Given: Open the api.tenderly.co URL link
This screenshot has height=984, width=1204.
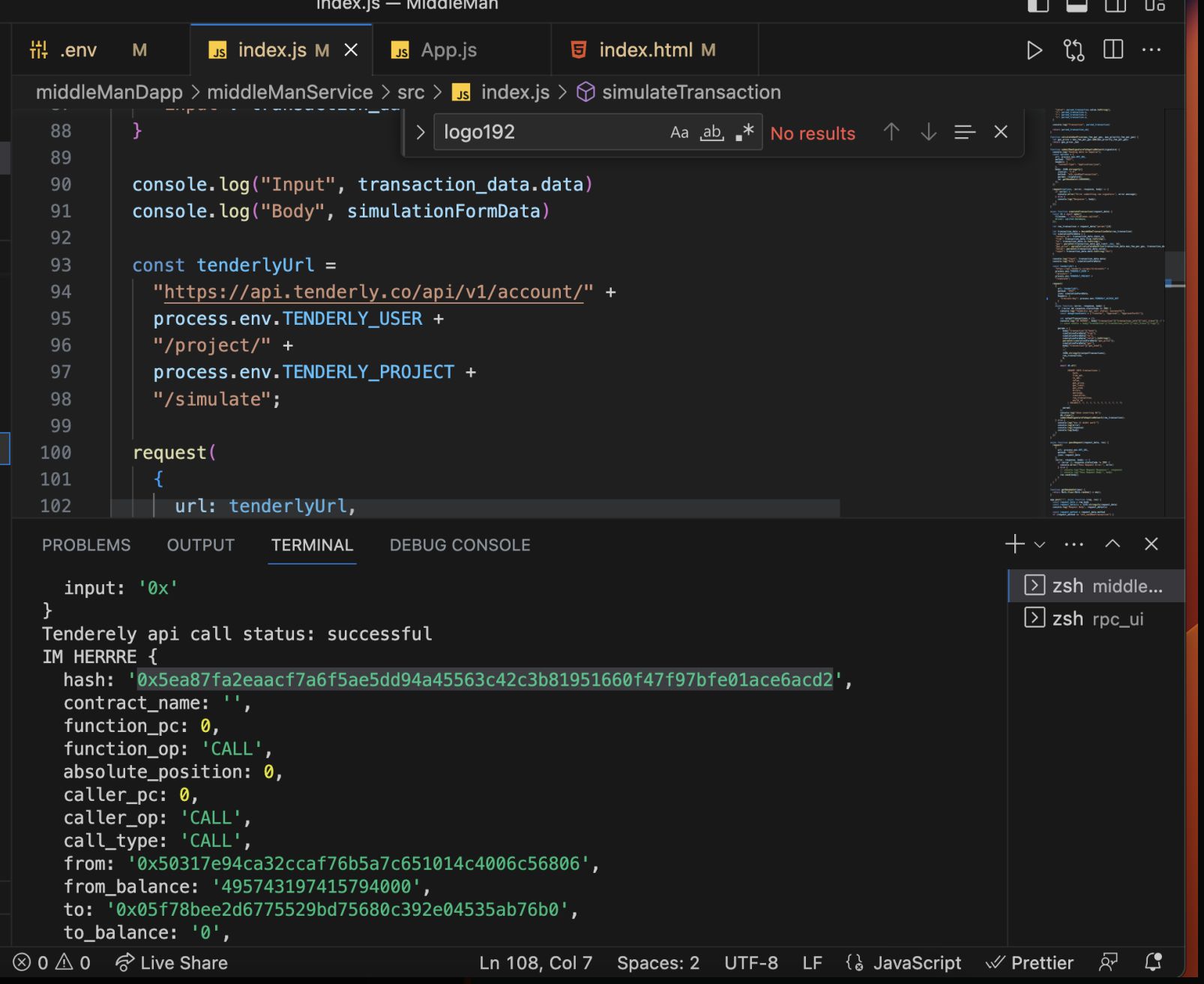Looking at the screenshot, I should [x=373, y=292].
